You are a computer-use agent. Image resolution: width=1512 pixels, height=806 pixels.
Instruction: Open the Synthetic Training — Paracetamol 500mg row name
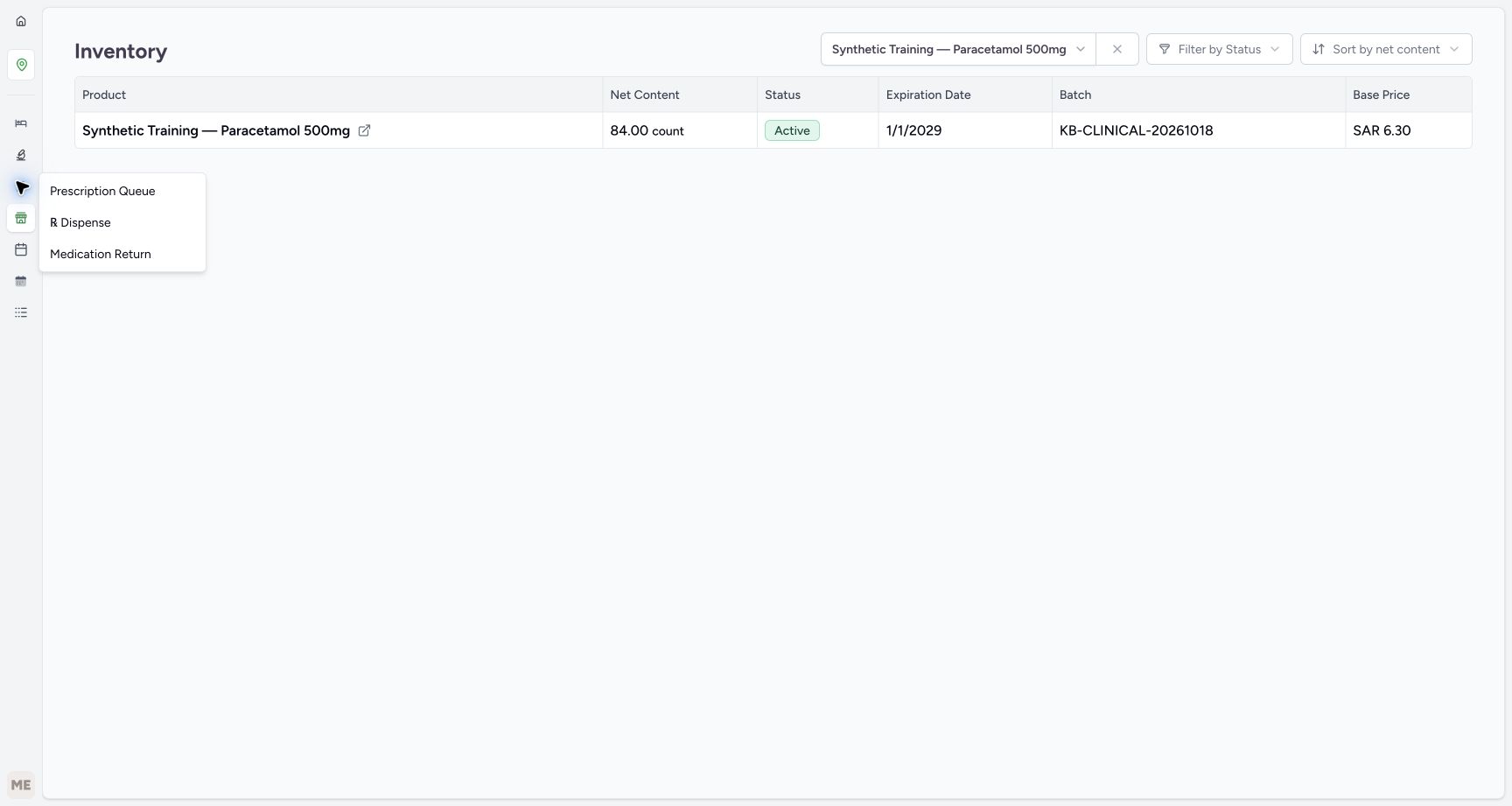click(x=216, y=130)
